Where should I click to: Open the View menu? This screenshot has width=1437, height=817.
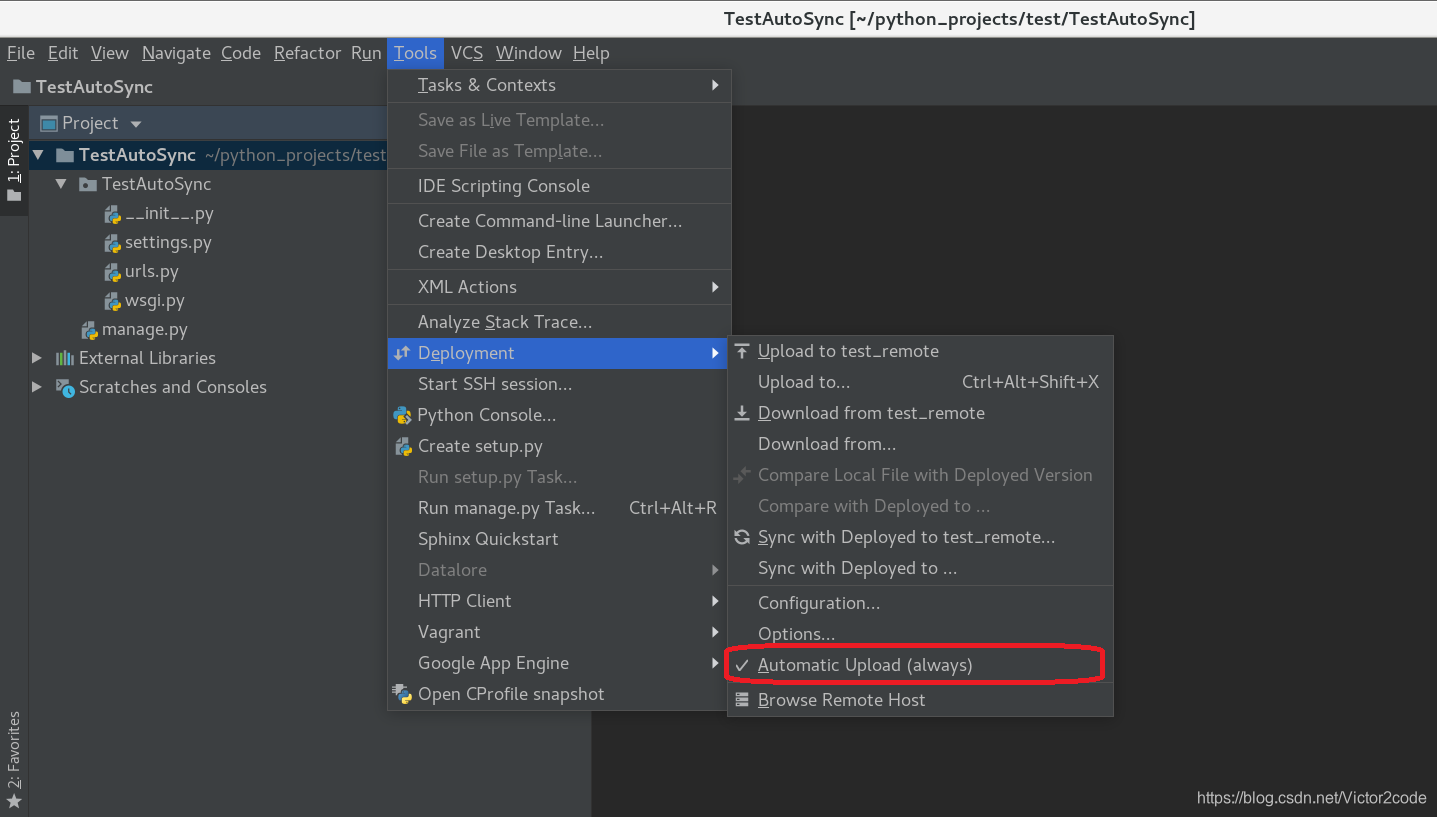[110, 53]
